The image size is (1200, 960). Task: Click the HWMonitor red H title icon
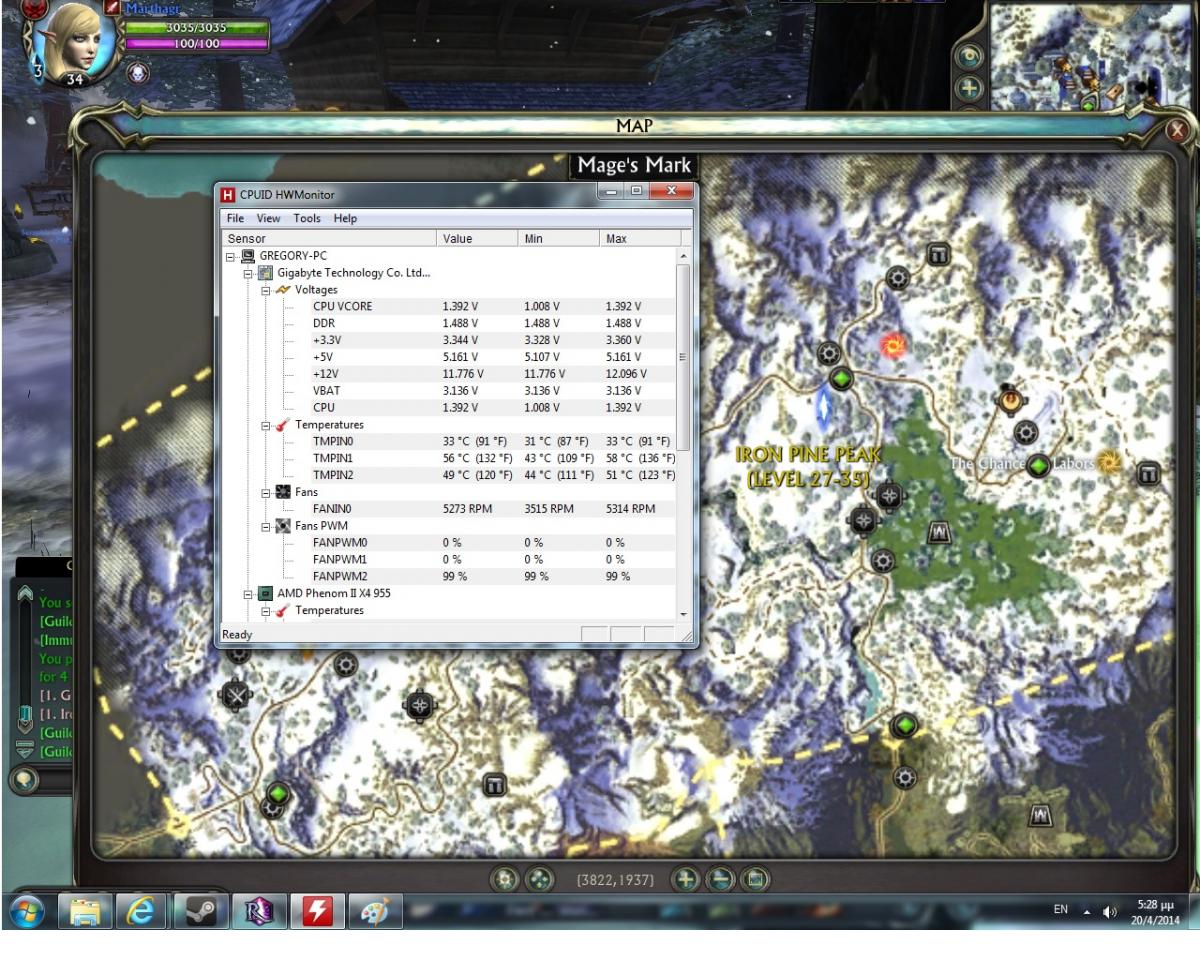pyautogui.click(x=228, y=195)
